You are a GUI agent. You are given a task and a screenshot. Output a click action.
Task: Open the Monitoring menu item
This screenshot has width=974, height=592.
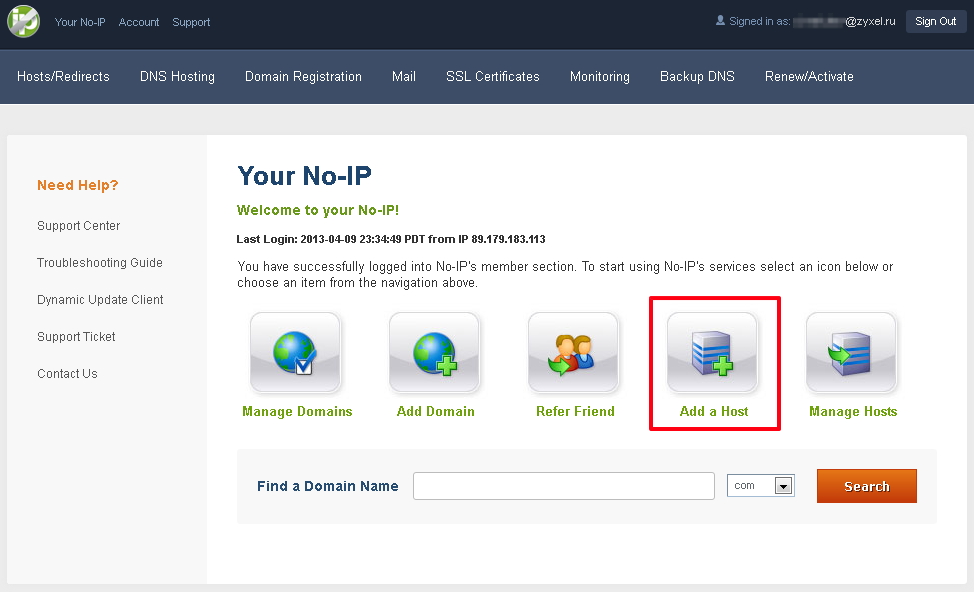[x=599, y=76]
